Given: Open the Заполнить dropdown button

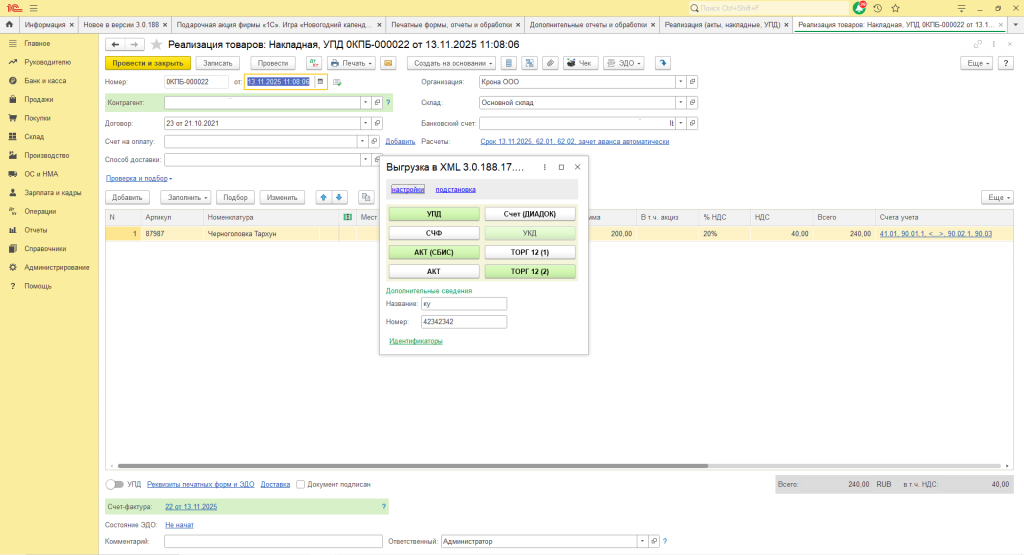Looking at the screenshot, I should point(187,197).
